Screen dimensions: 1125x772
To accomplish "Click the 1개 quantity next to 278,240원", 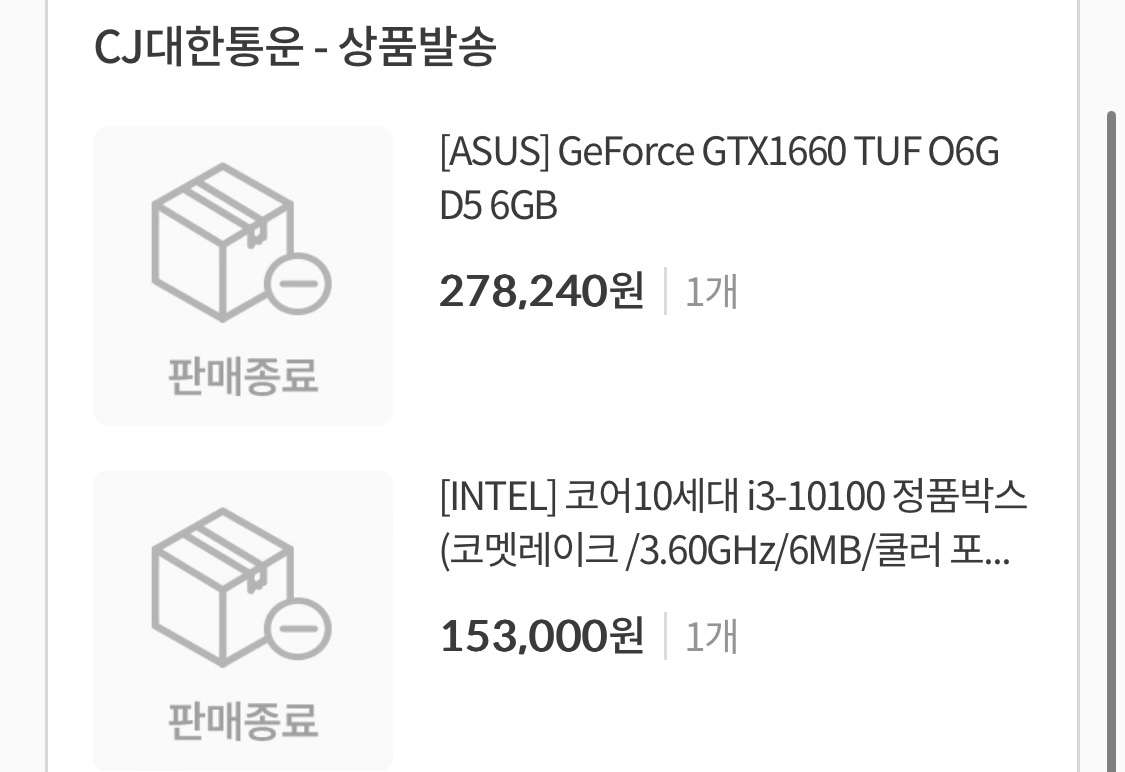I will pyautogui.click(x=711, y=291).
